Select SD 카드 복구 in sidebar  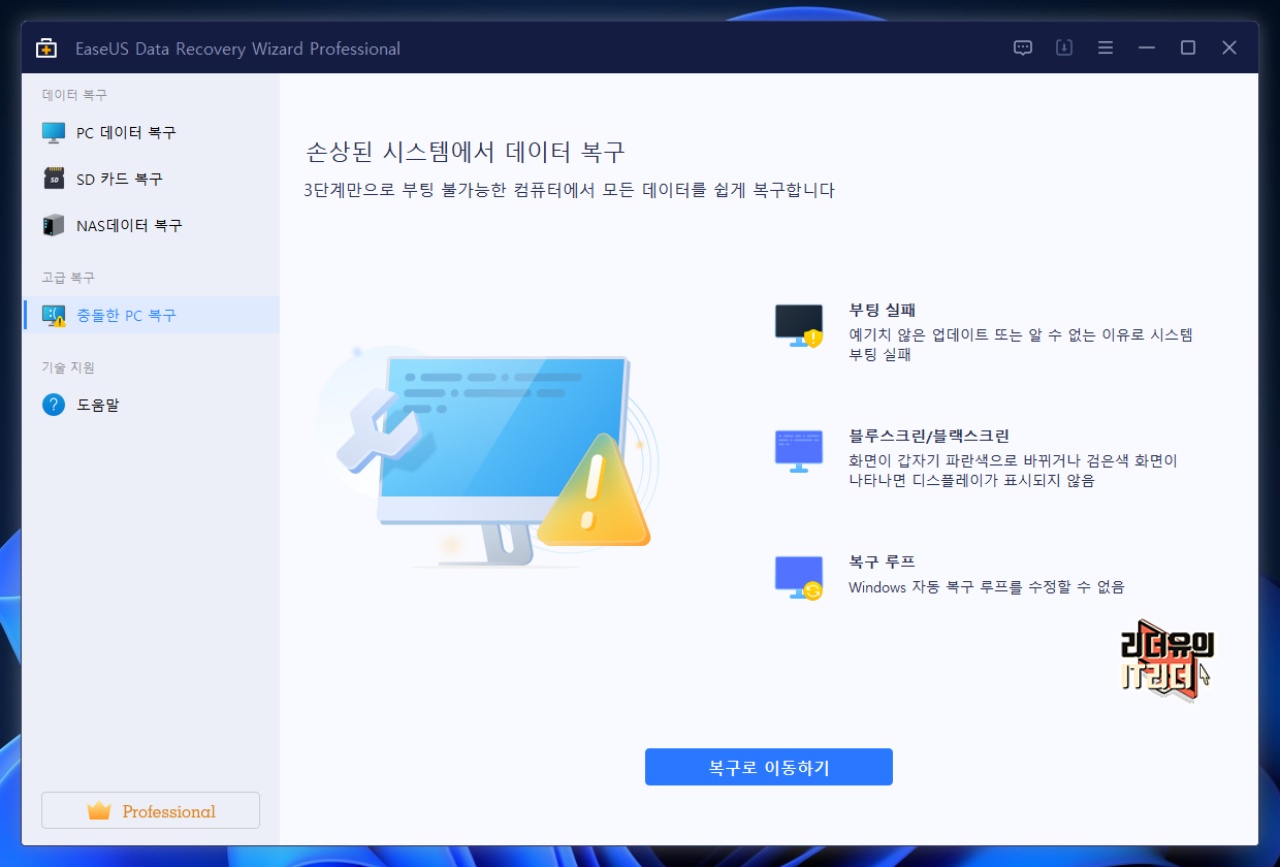tap(150, 179)
